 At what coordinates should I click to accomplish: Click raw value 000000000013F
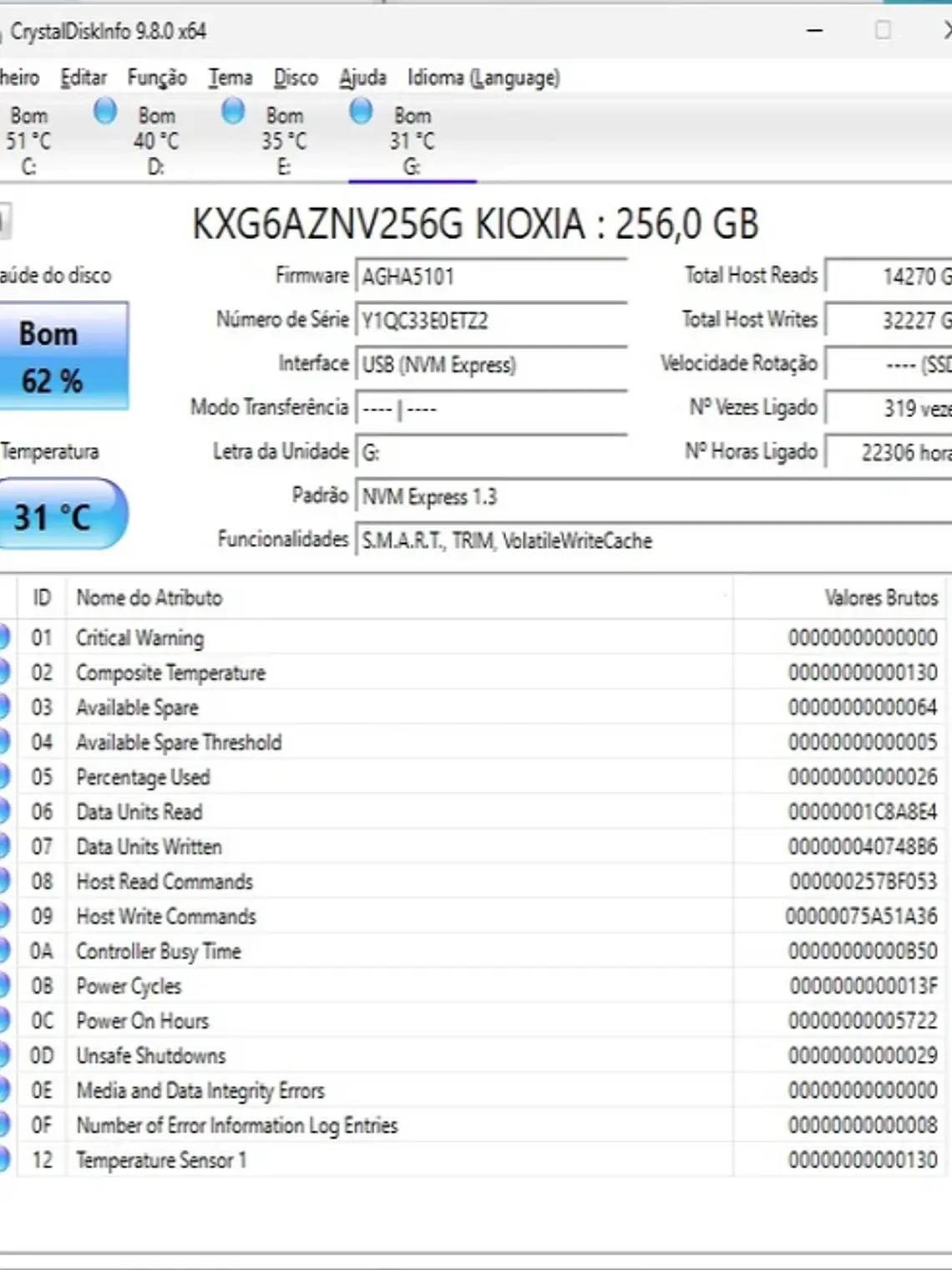tap(863, 986)
